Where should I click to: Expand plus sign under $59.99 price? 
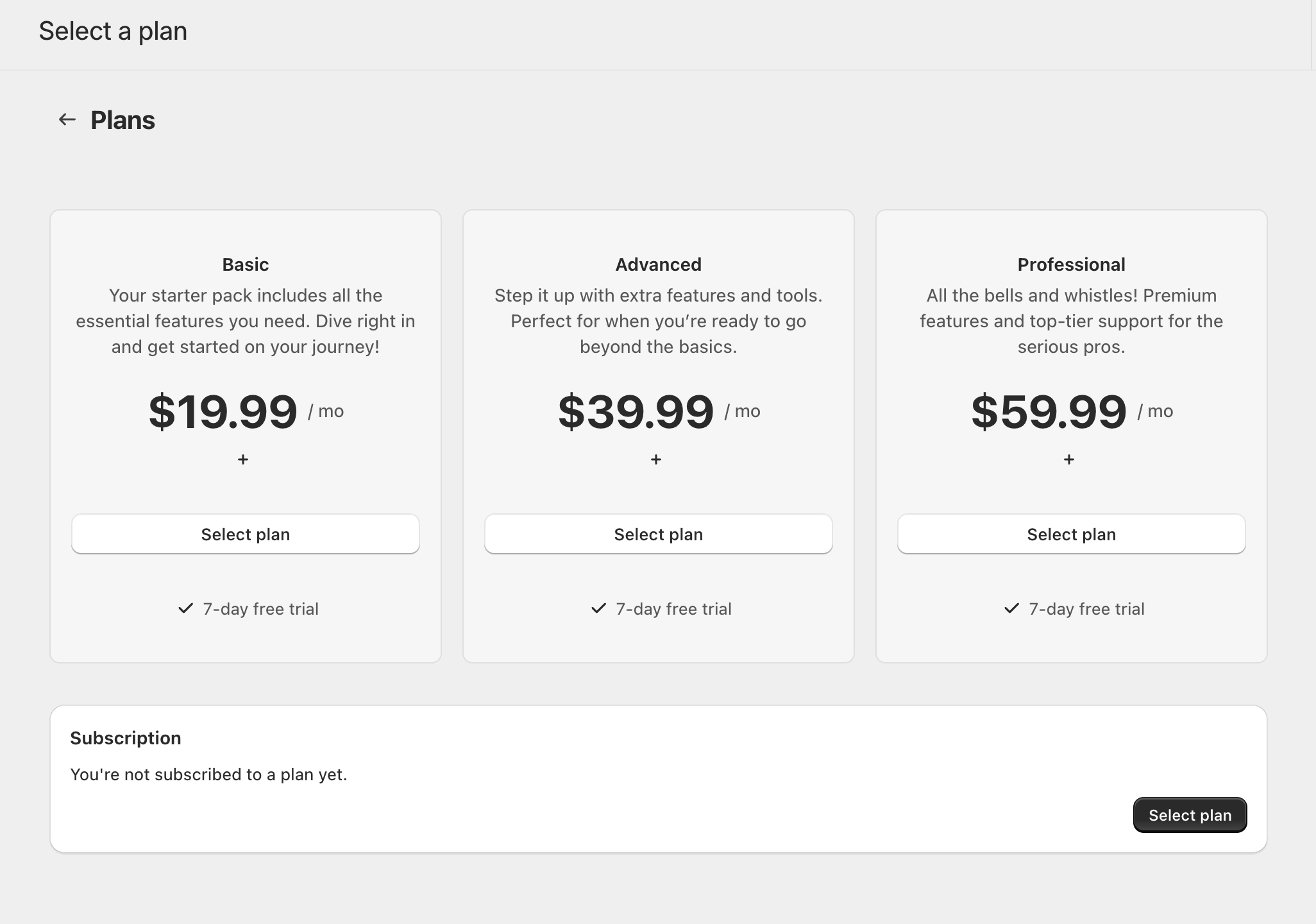[1069, 459]
